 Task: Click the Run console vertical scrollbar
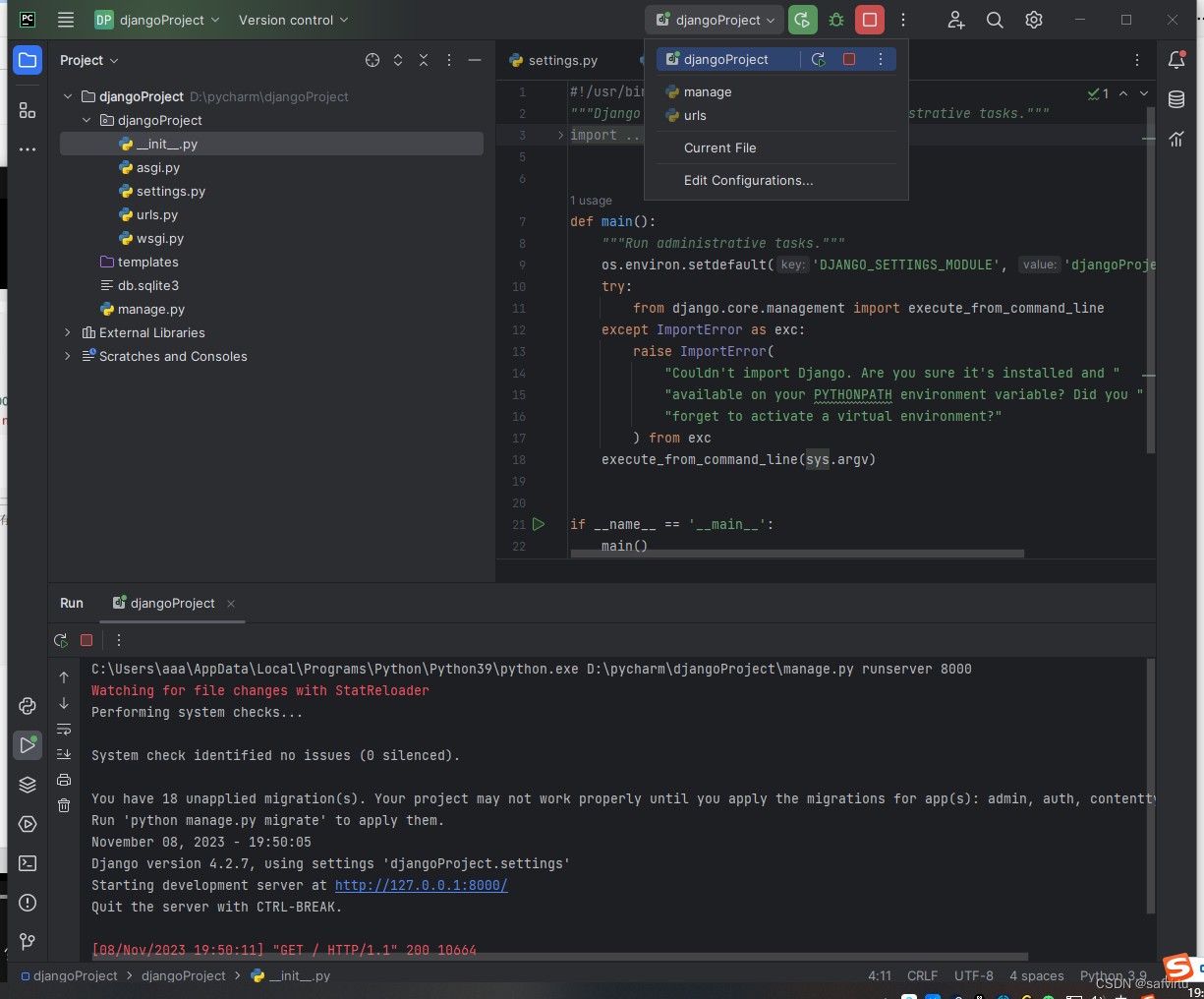coord(1150,787)
